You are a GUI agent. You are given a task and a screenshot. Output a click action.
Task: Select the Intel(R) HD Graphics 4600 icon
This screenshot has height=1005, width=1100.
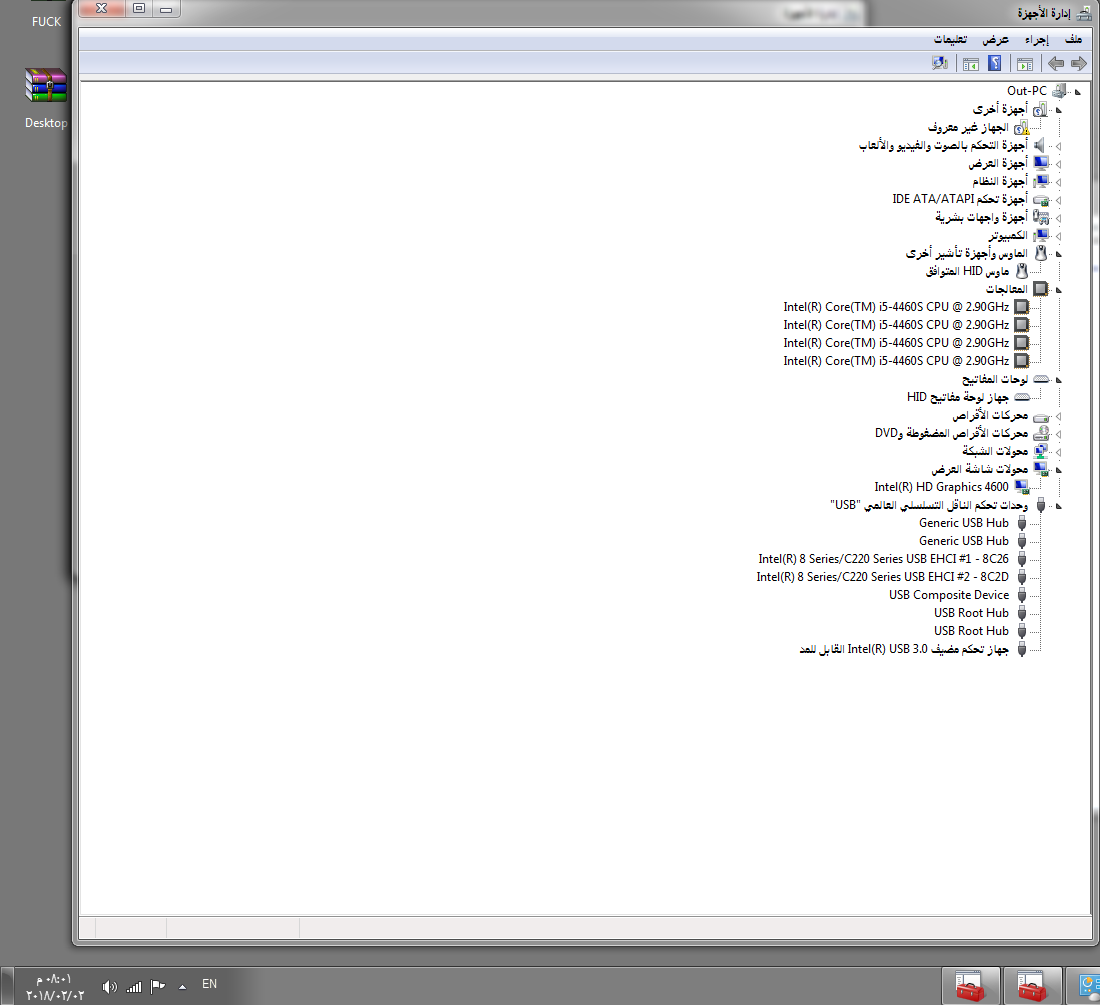(x=1022, y=487)
